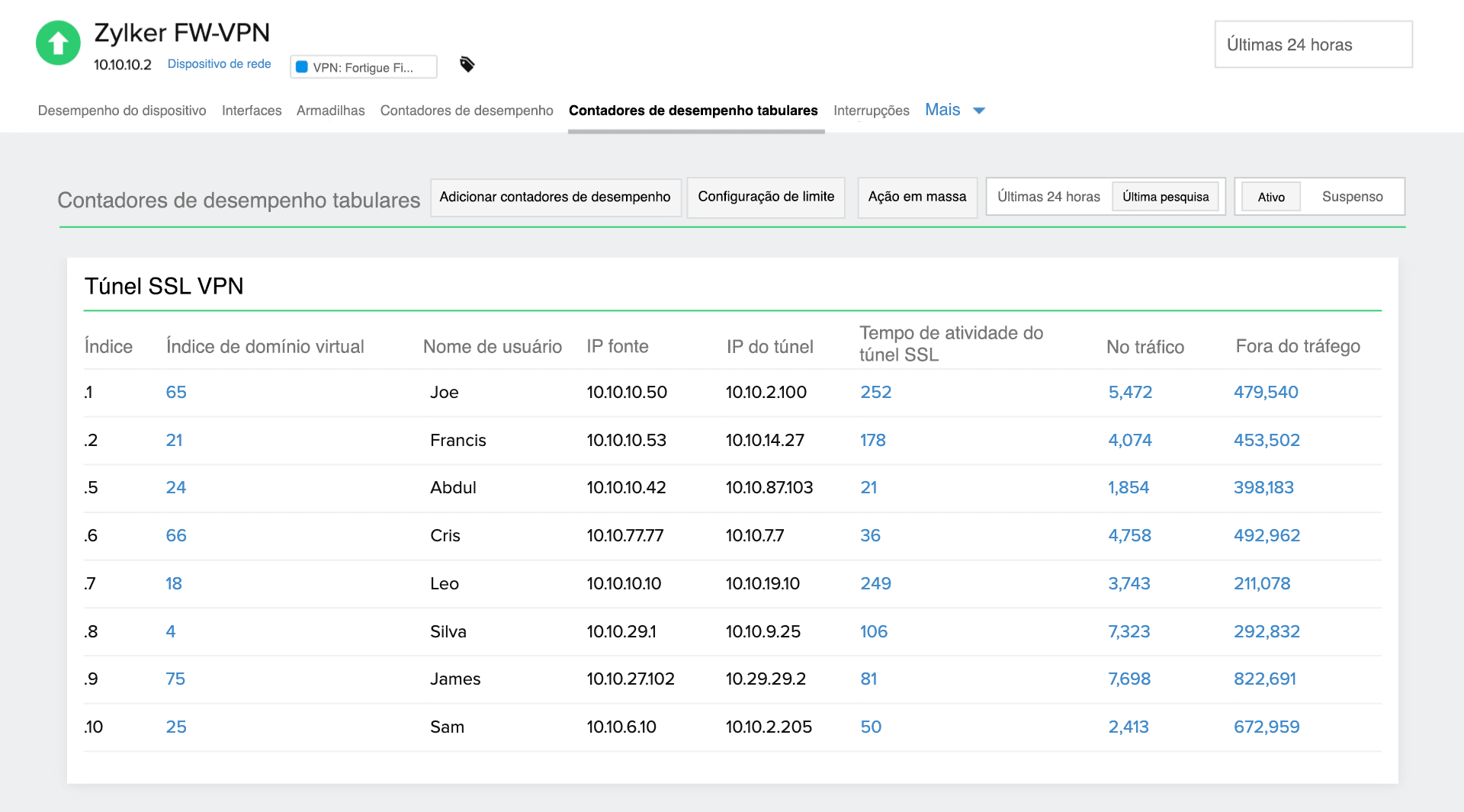Expand the Mais menu
This screenshot has height=812, width=1464.
click(x=953, y=110)
